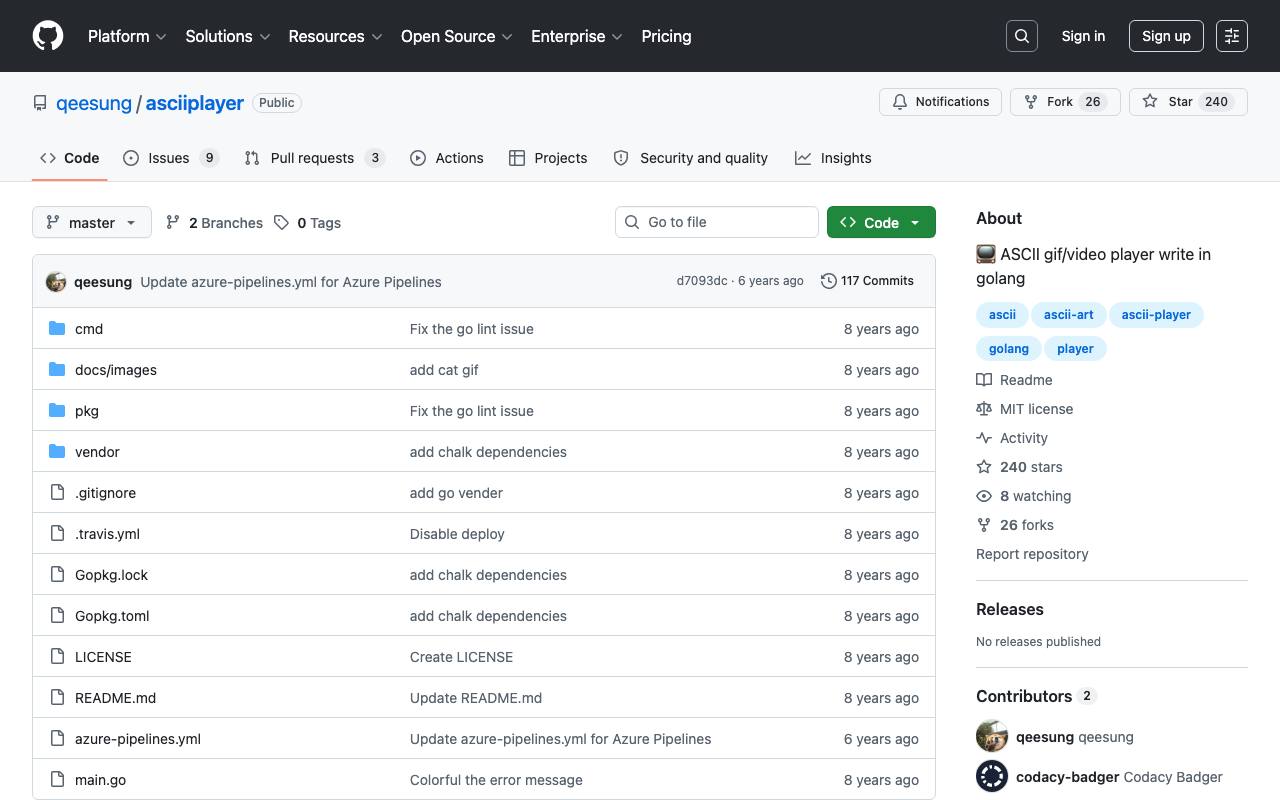Open the Projects tab
1280x800 pixels.
coord(548,158)
